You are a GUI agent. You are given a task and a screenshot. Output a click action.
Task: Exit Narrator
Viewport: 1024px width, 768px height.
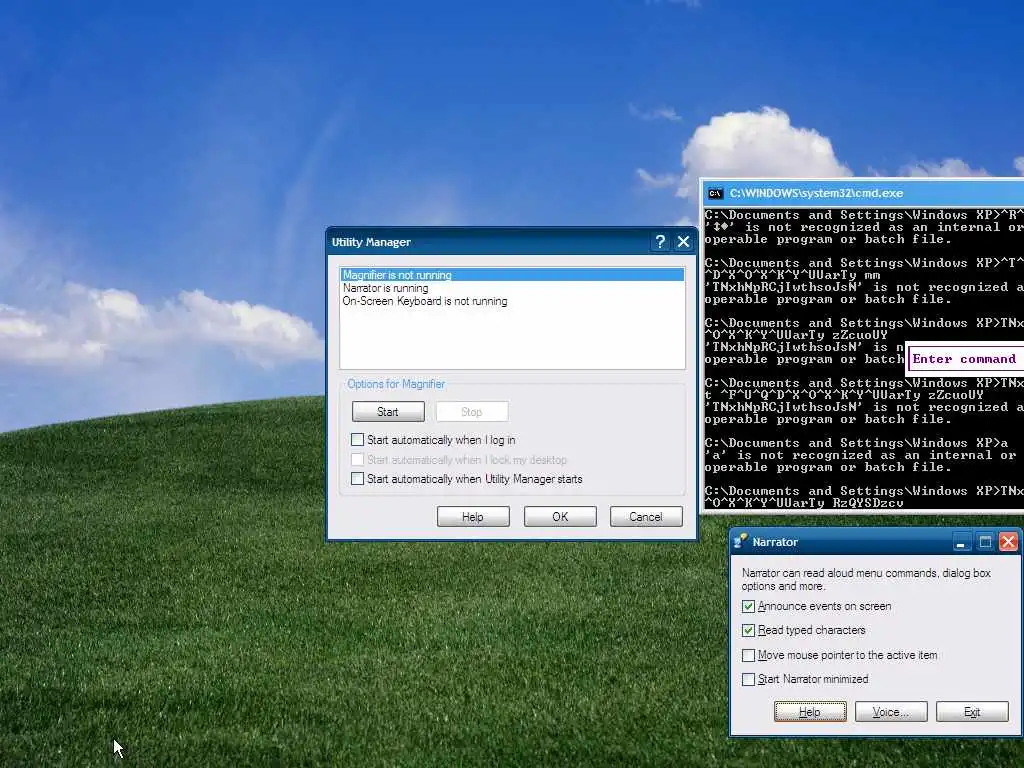pos(972,712)
